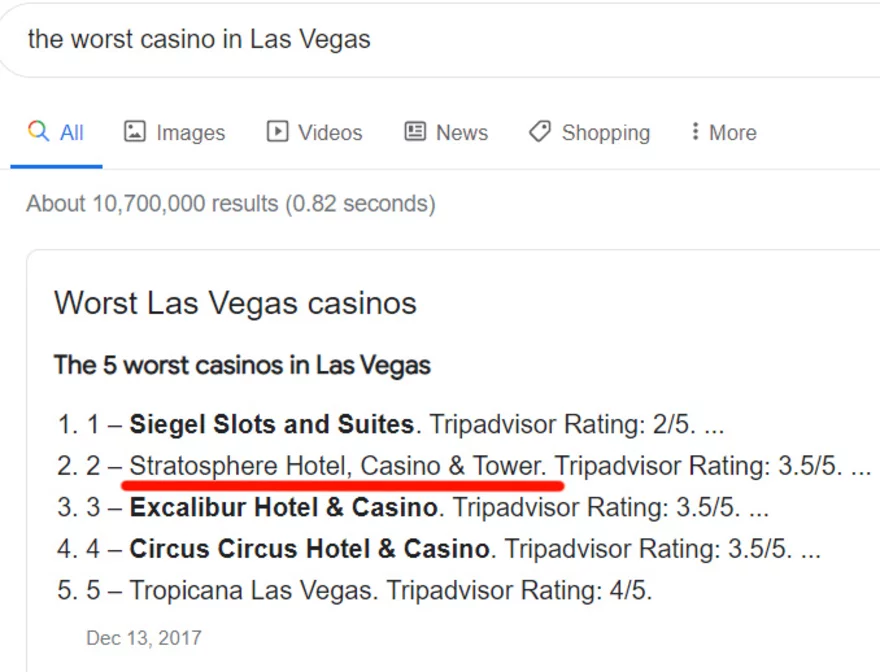880x672 pixels.
Task: Switch to the All results tab
Action: click(71, 133)
